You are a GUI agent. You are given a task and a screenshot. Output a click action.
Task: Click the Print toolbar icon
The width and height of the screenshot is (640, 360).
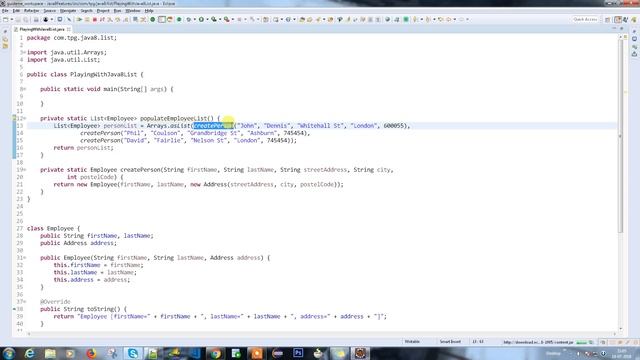coord(36,20)
